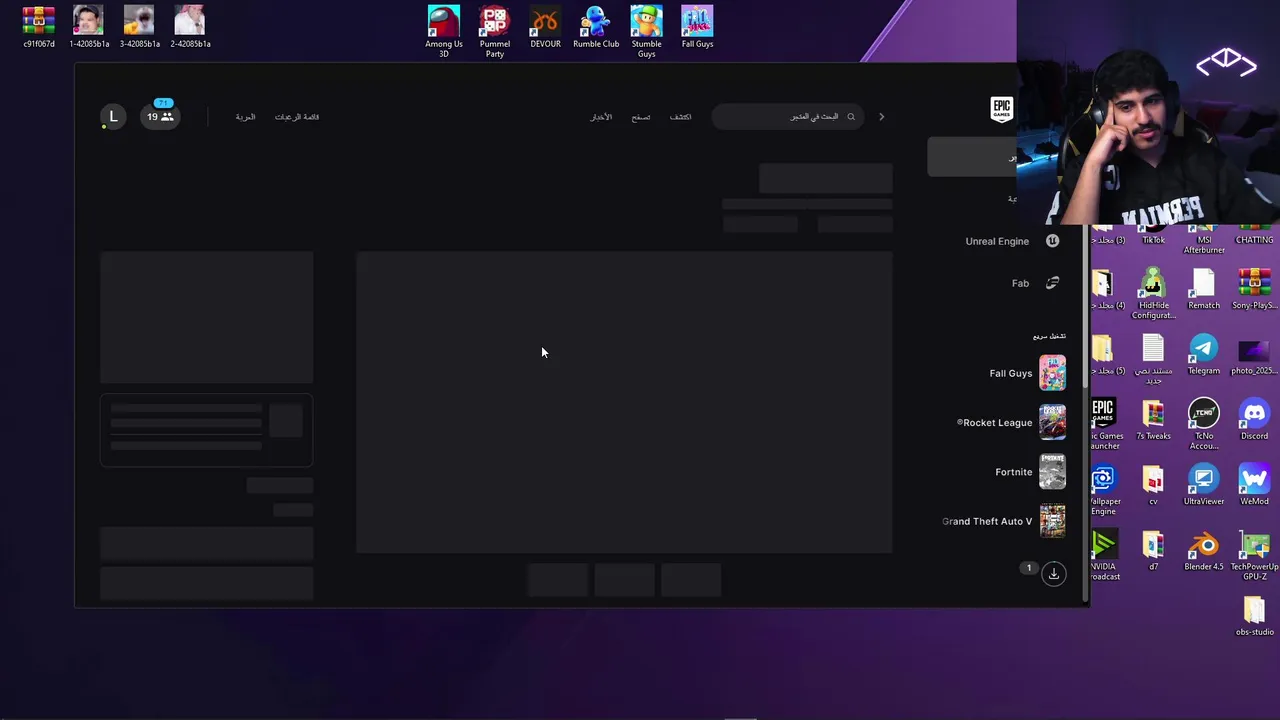
Task: Select the obs-studio folder on the desktop
Action: [x=1254, y=615]
